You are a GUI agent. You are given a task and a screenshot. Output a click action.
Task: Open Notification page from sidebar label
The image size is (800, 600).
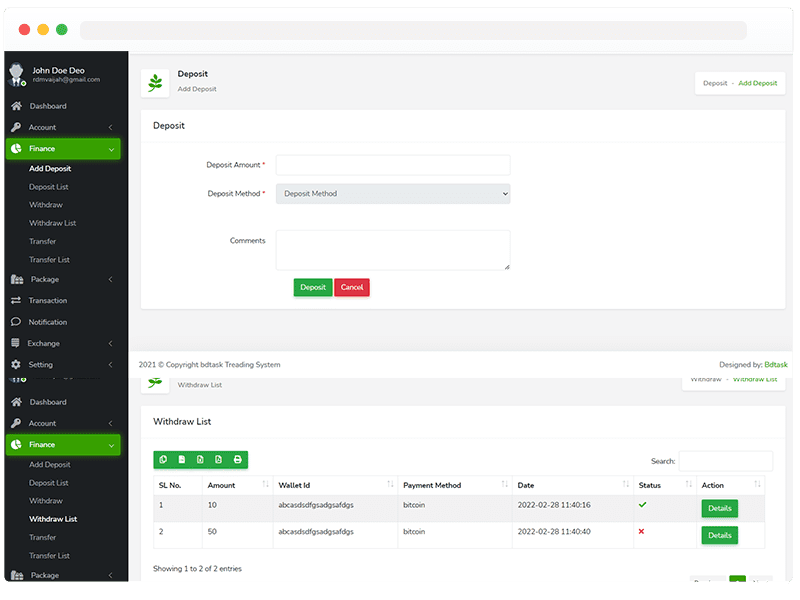point(48,322)
